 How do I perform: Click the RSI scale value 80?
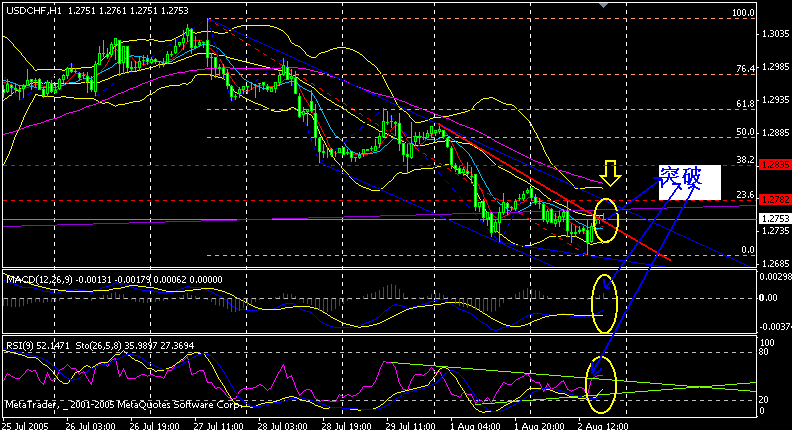point(764,352)
